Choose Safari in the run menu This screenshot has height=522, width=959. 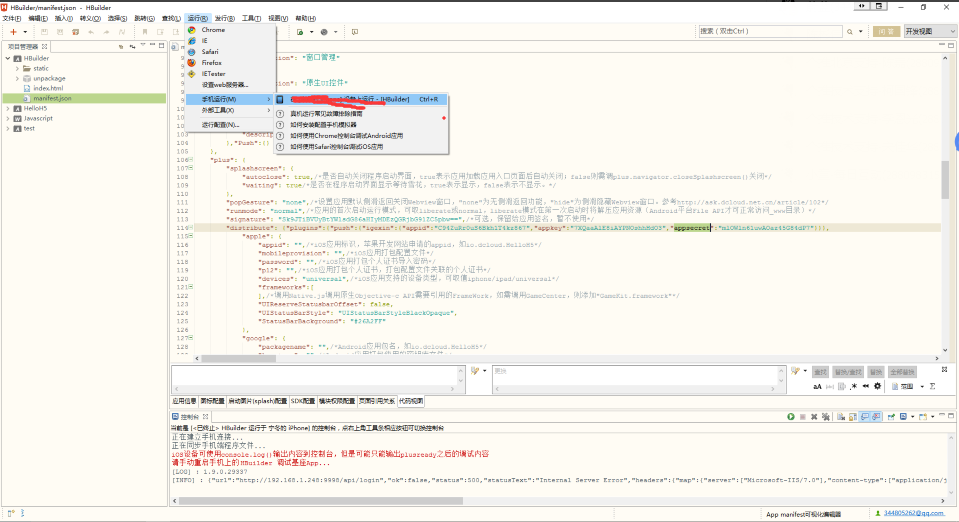(x=230, y=51)
